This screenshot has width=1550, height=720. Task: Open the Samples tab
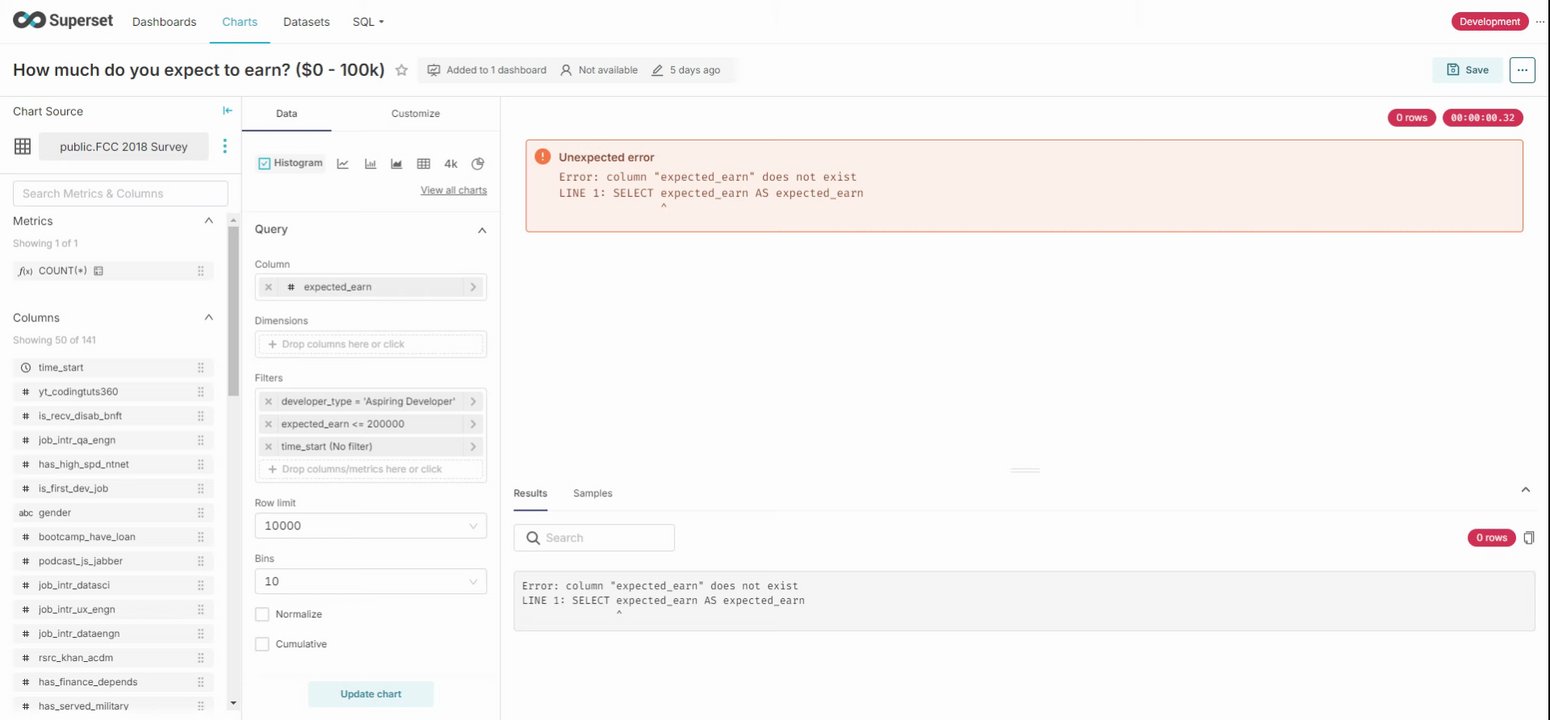592,493
